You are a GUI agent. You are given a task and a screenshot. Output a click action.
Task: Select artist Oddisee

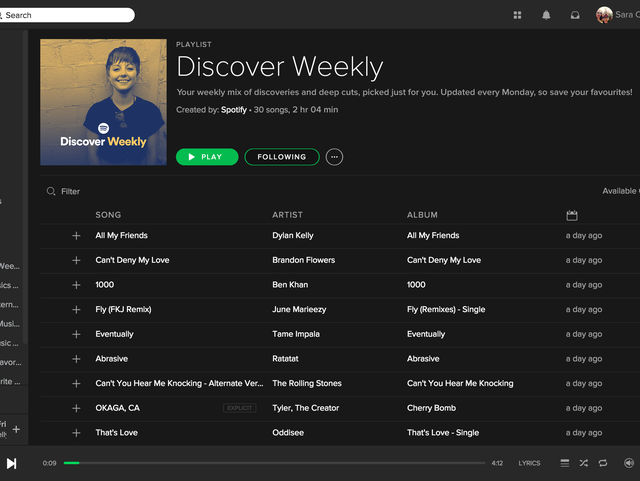pos(288,432)
